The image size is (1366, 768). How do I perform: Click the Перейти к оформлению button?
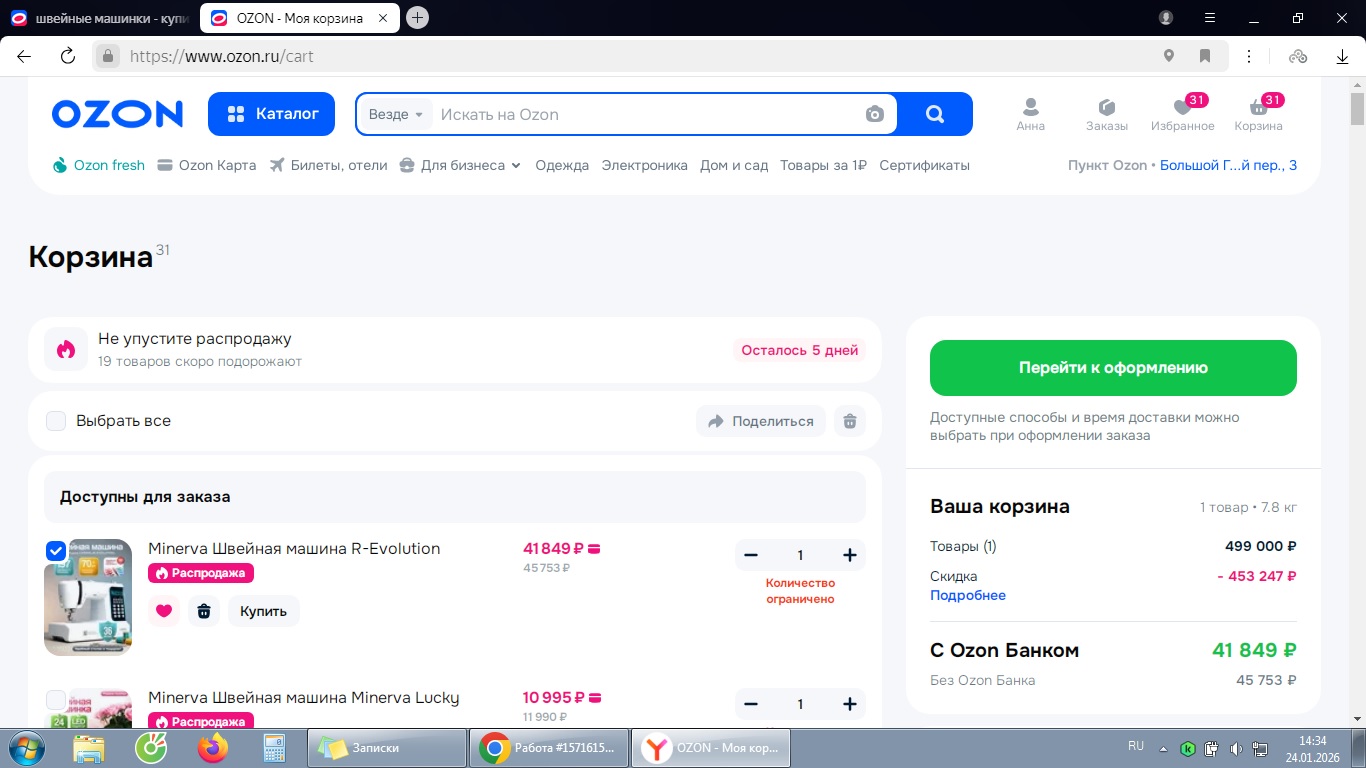coord(1113,368)
